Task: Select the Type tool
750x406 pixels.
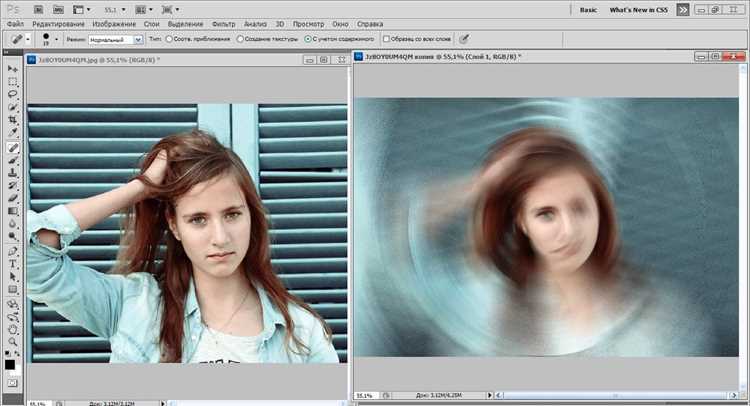Action: point(12,264)
